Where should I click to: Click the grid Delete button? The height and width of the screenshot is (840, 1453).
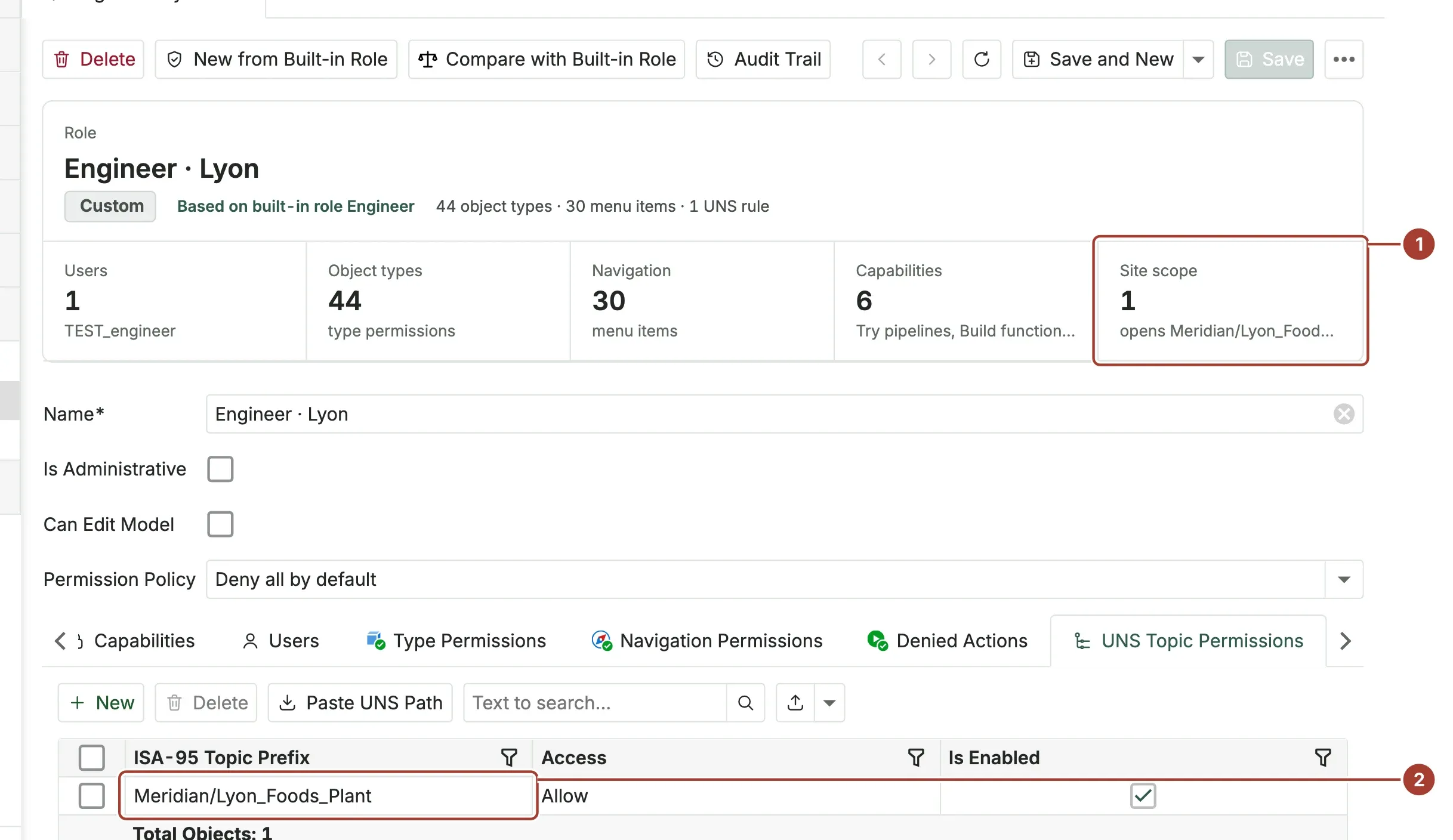206,703
